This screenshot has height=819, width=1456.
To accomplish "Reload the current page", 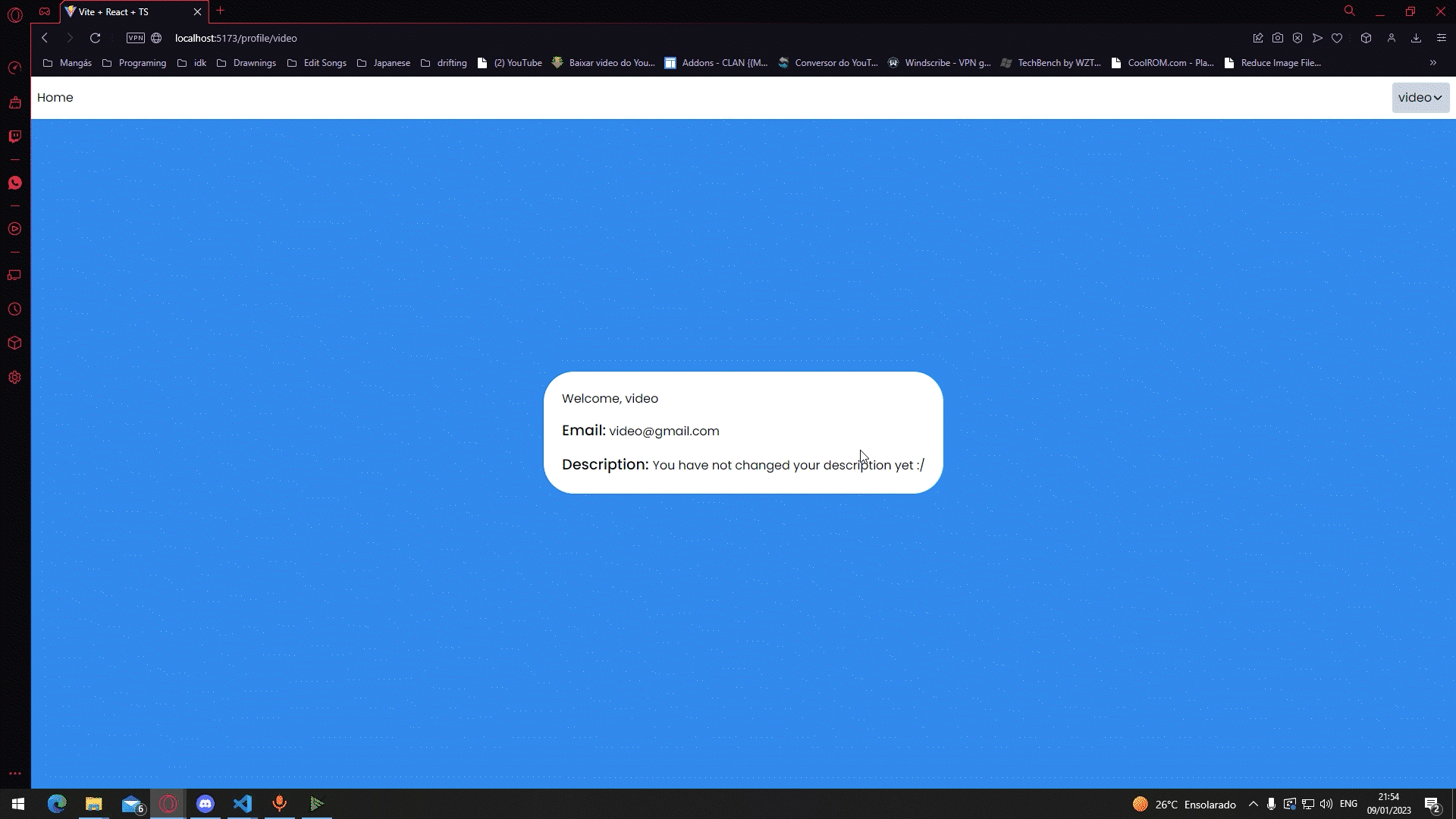I will click(x=95, y=38).
